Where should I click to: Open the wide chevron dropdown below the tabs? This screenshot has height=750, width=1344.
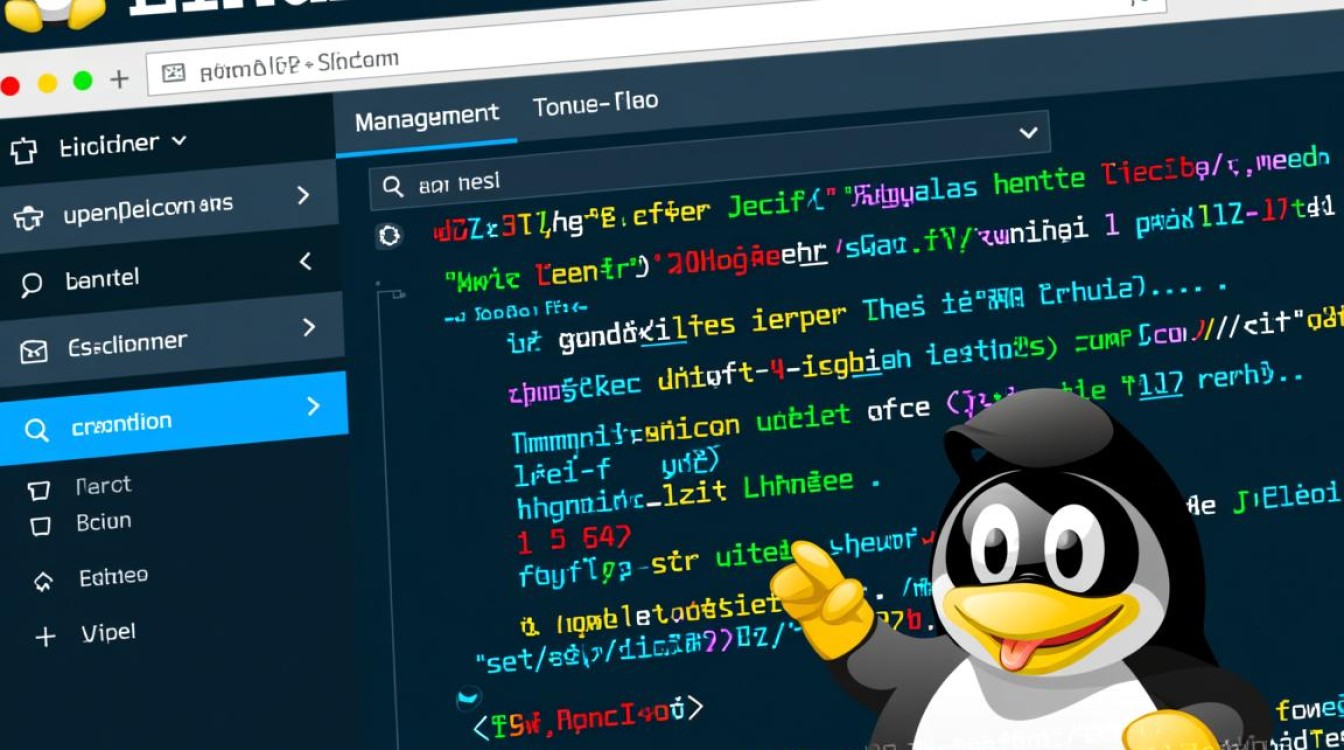[1030, 133]
